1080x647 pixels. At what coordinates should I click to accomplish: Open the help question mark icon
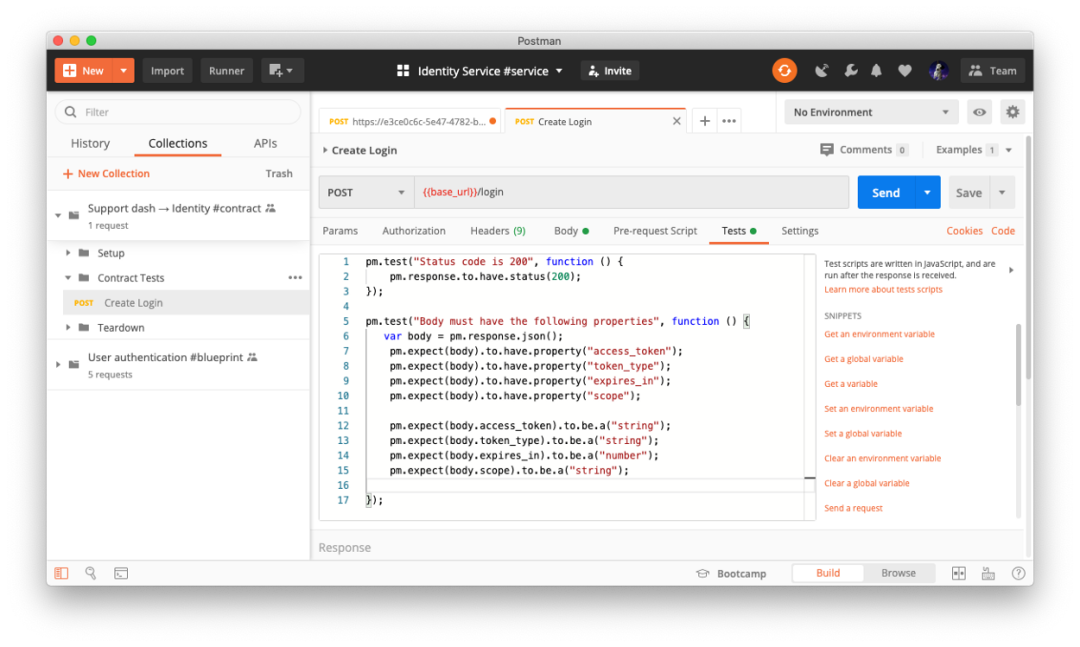tap(1018, 573)
